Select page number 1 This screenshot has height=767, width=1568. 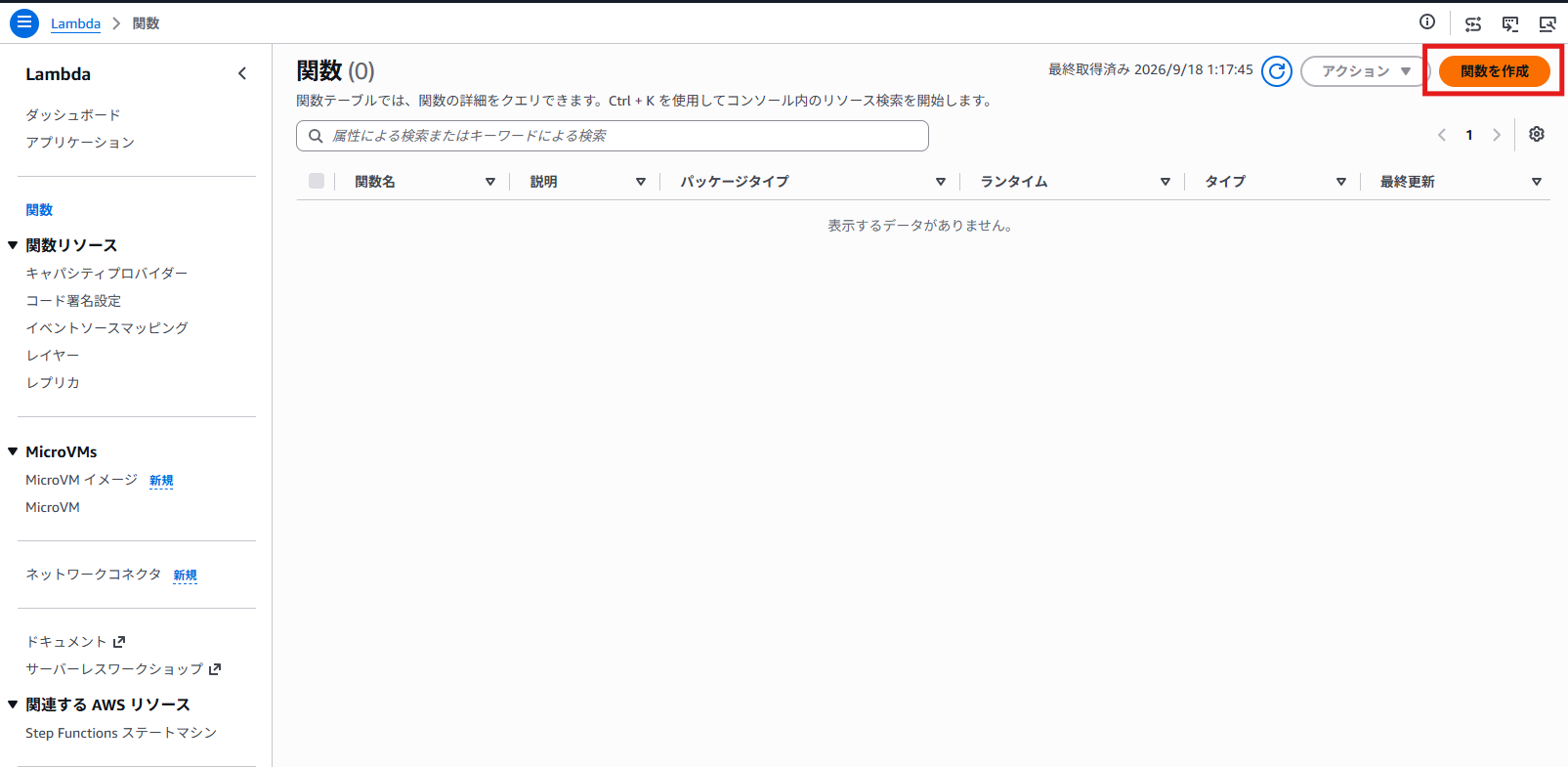click(x=1469, y=135)
